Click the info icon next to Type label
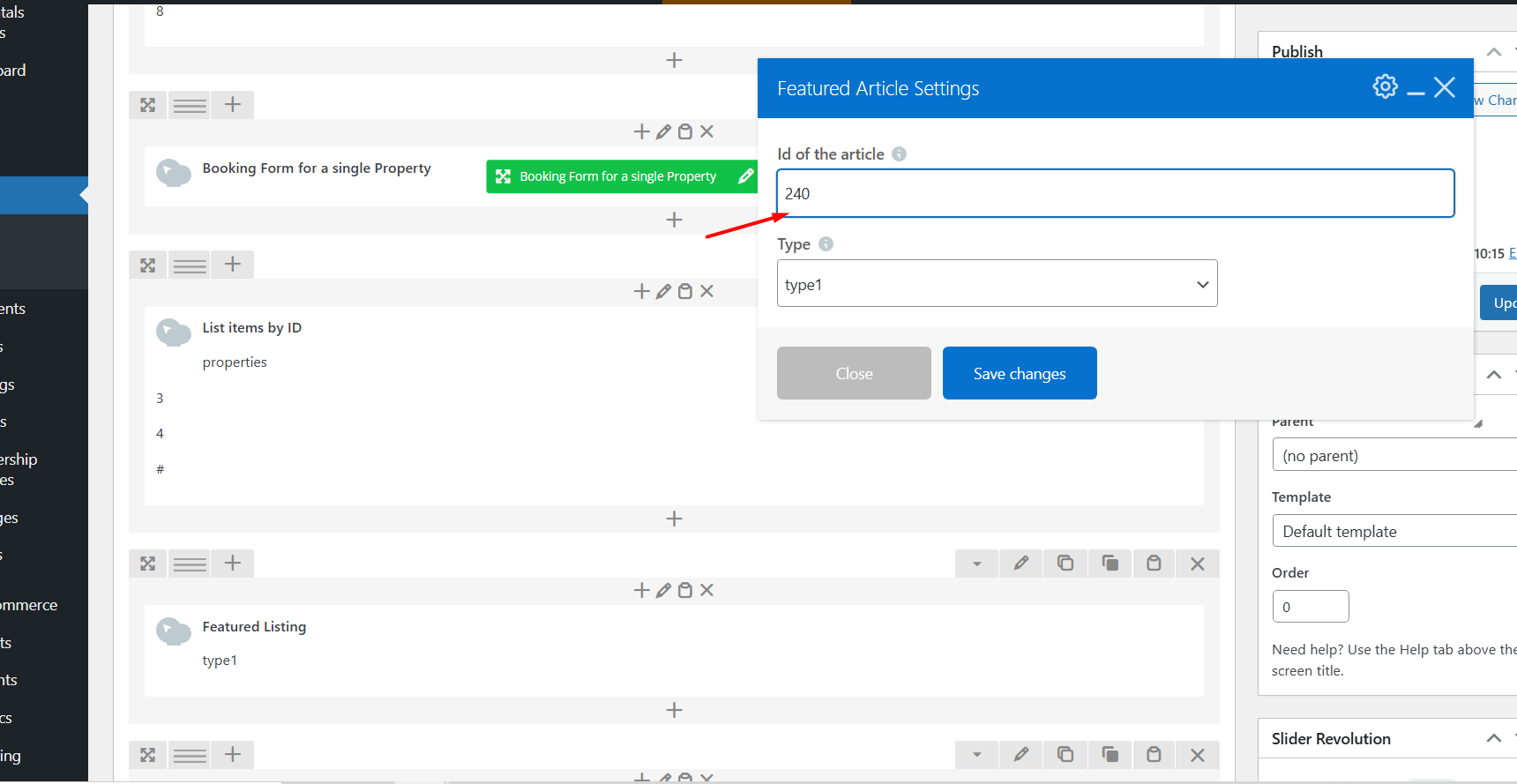This screenshot has width=1517, height=784. pos(826,244)
